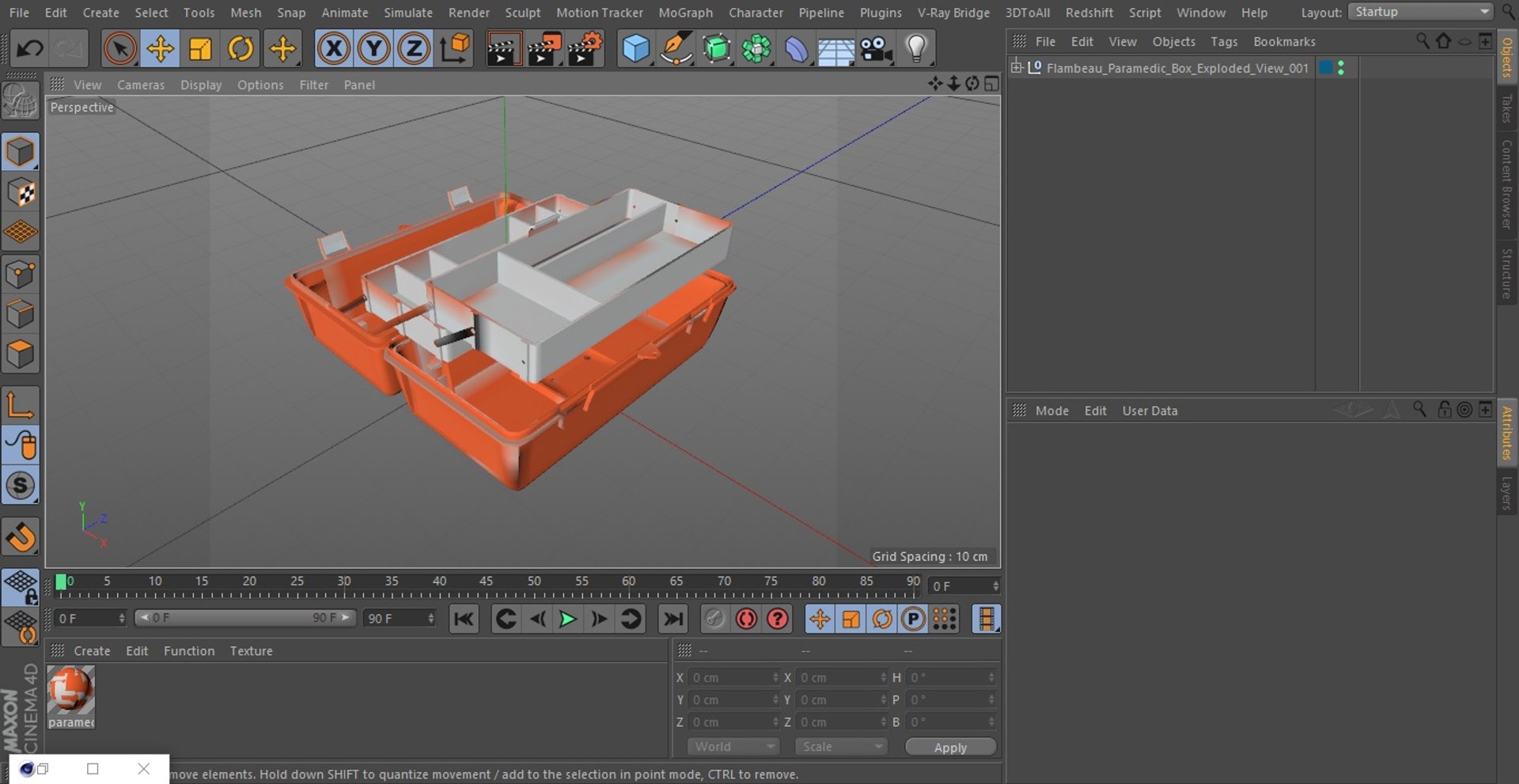The image size is (1519, 784).
Task: Open the MoGraph array generator icon
Action: pos(756,49)
